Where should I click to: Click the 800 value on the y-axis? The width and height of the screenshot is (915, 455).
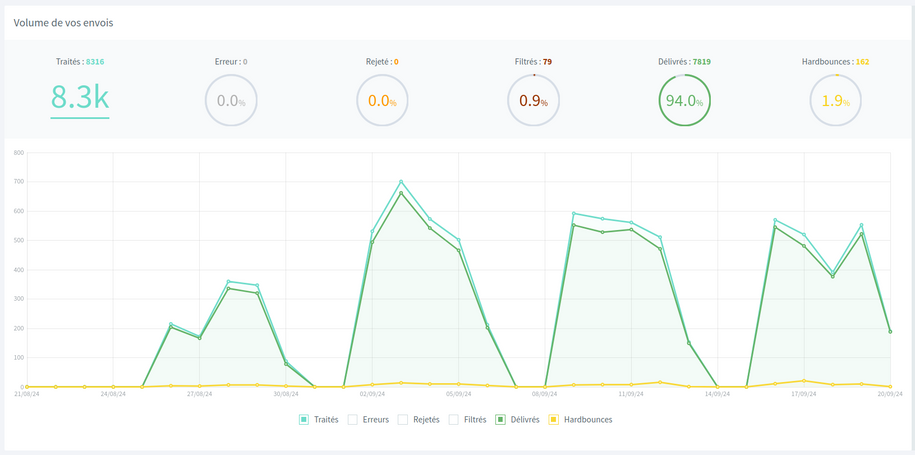(18, 153)
